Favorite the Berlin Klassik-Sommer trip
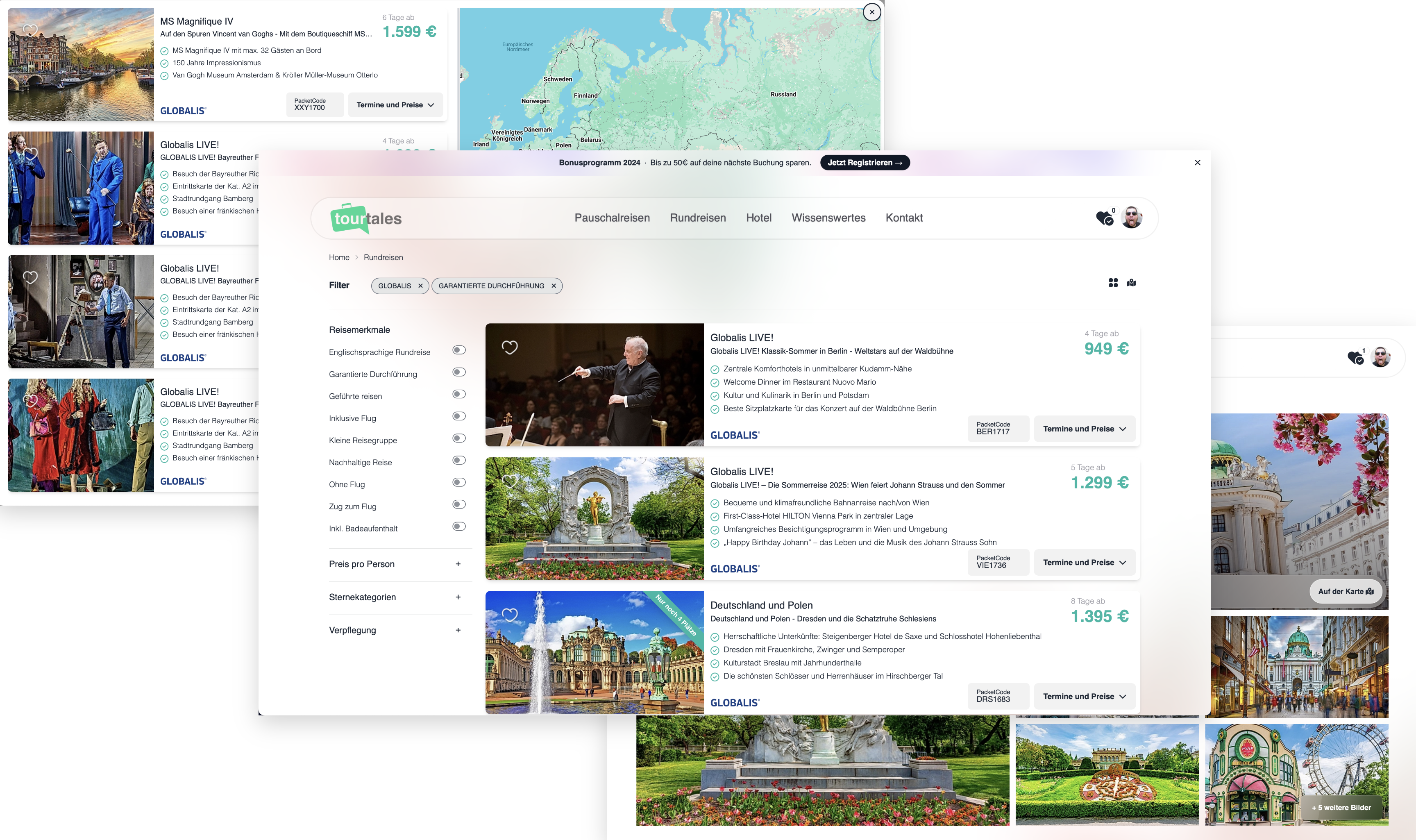1416x840 pixels. [x=509, y=347]
